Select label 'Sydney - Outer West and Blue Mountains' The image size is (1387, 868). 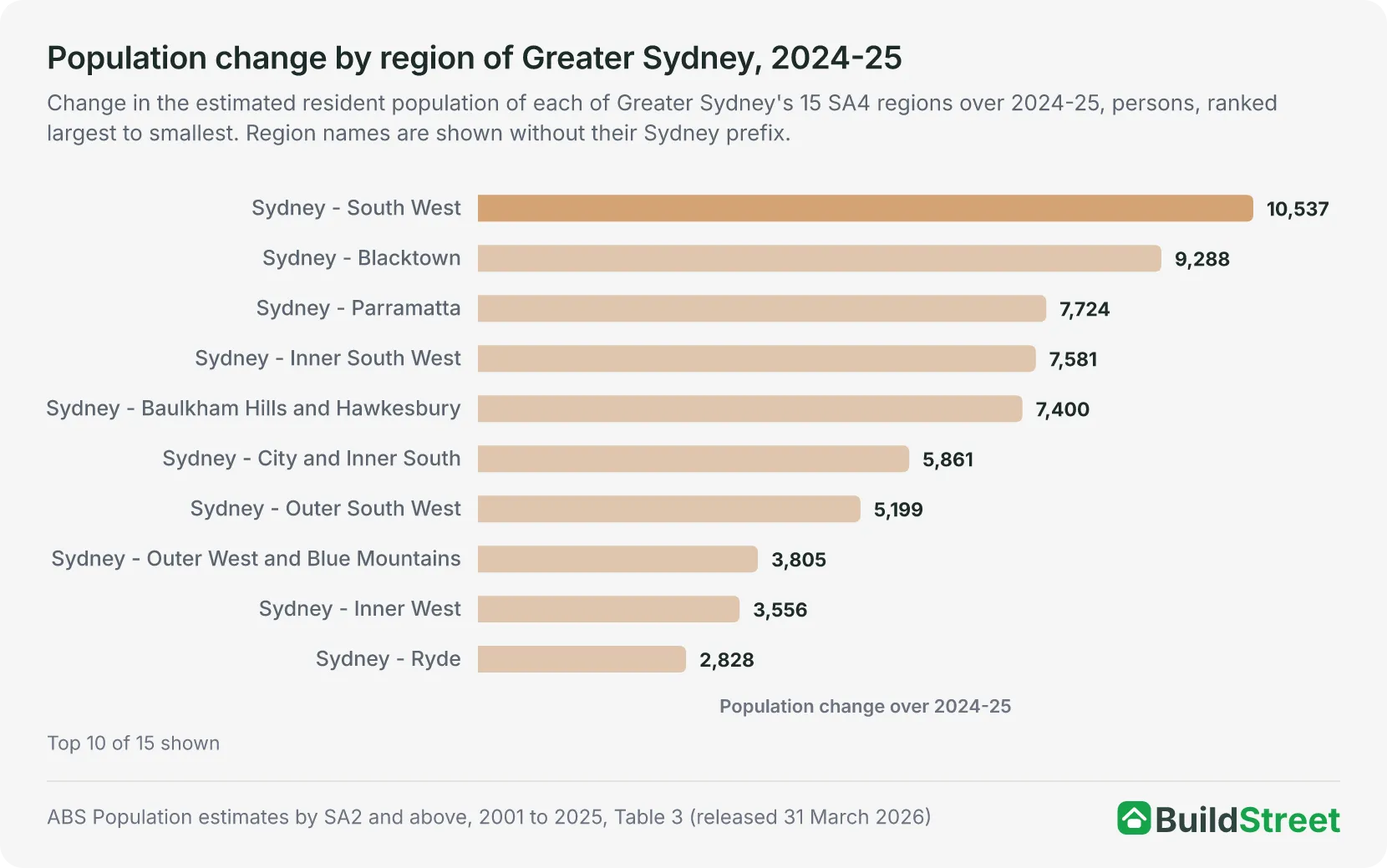(256, 559)
